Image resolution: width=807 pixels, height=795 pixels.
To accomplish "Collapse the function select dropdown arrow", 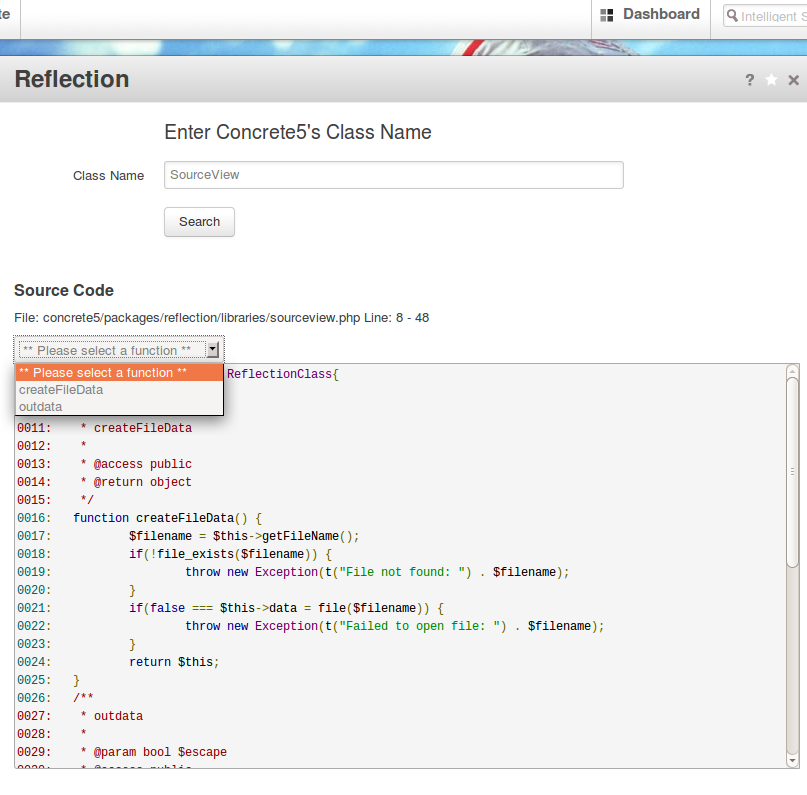I will click(x=213, y=350).
